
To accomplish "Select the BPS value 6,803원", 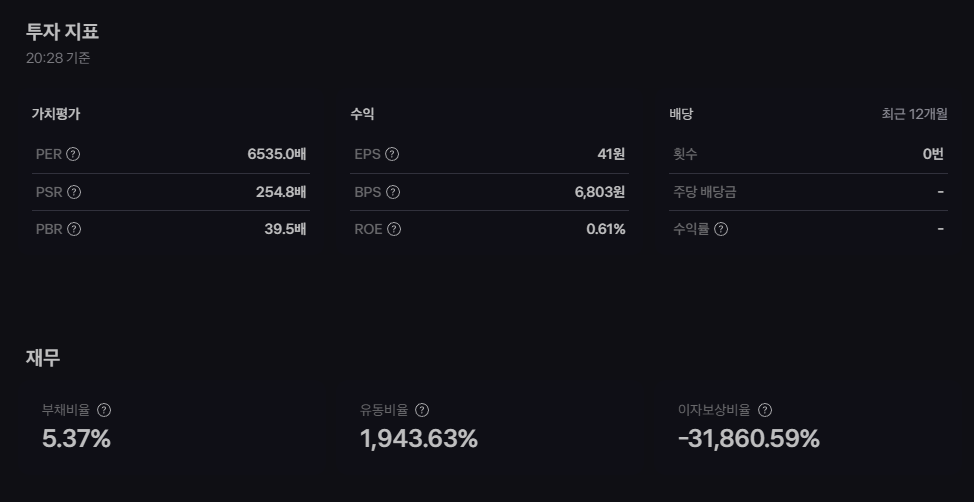I will [599, 192].
